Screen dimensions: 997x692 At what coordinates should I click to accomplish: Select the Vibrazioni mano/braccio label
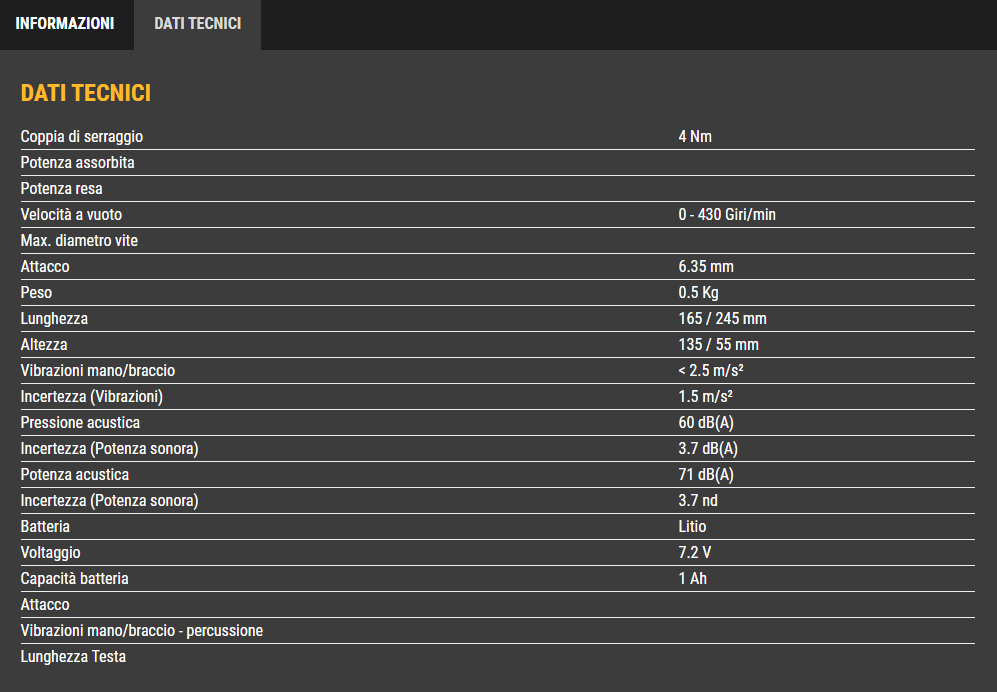(x=97, y=371)
